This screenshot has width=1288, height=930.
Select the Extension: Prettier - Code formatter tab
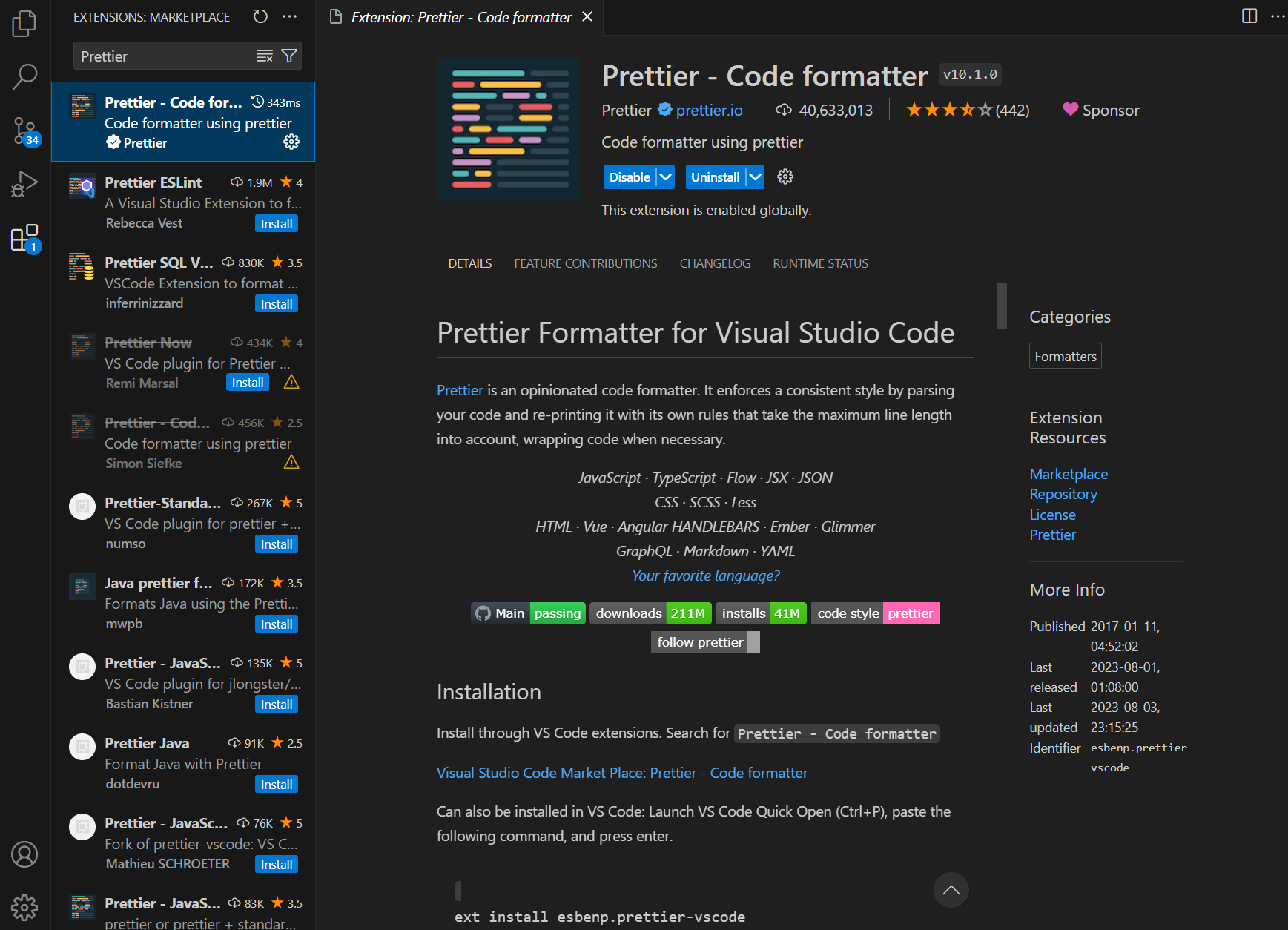coord(461,17)
